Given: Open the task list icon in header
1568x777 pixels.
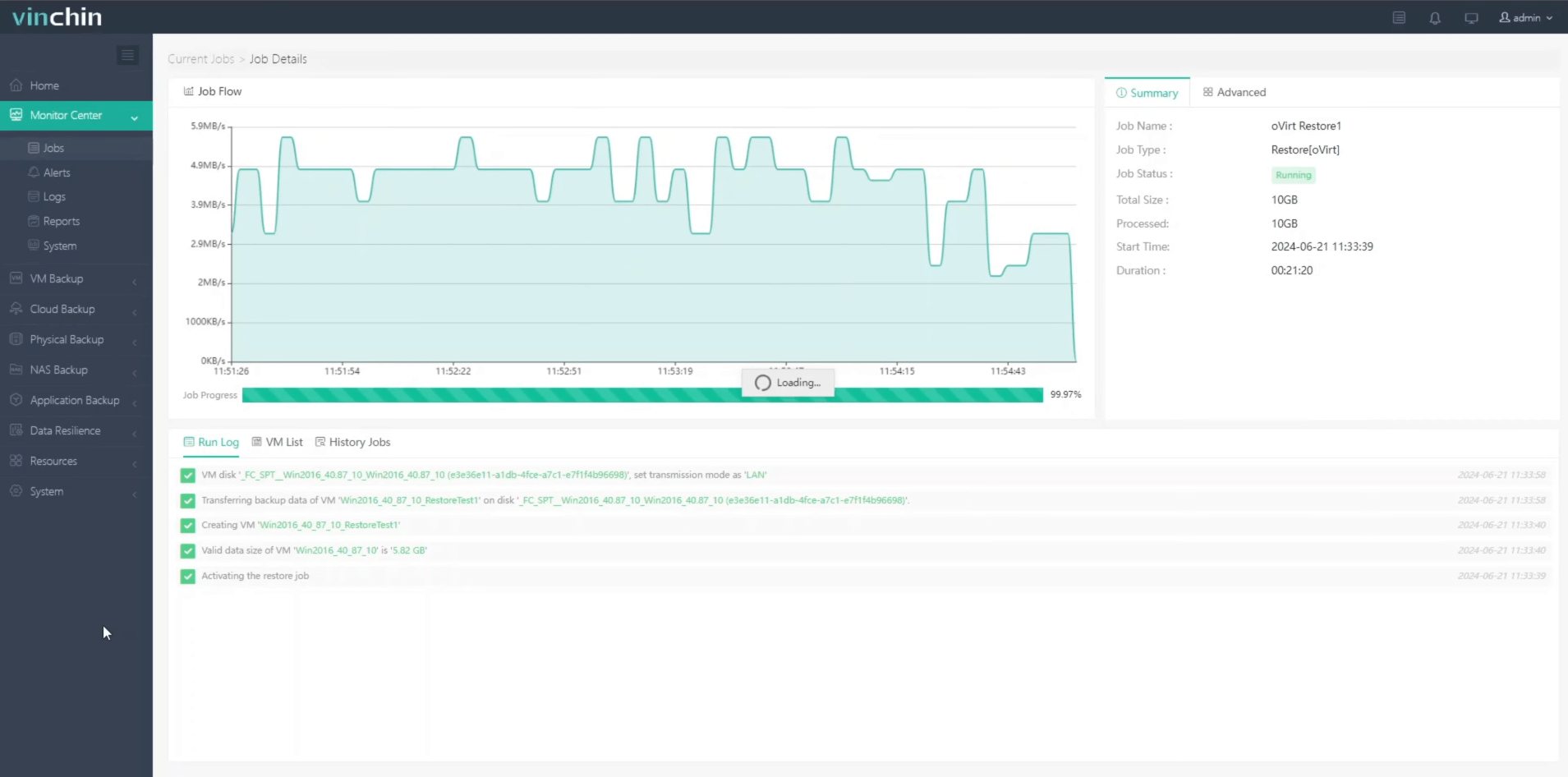Looking at the screenshot, I should coord(1399,17).
